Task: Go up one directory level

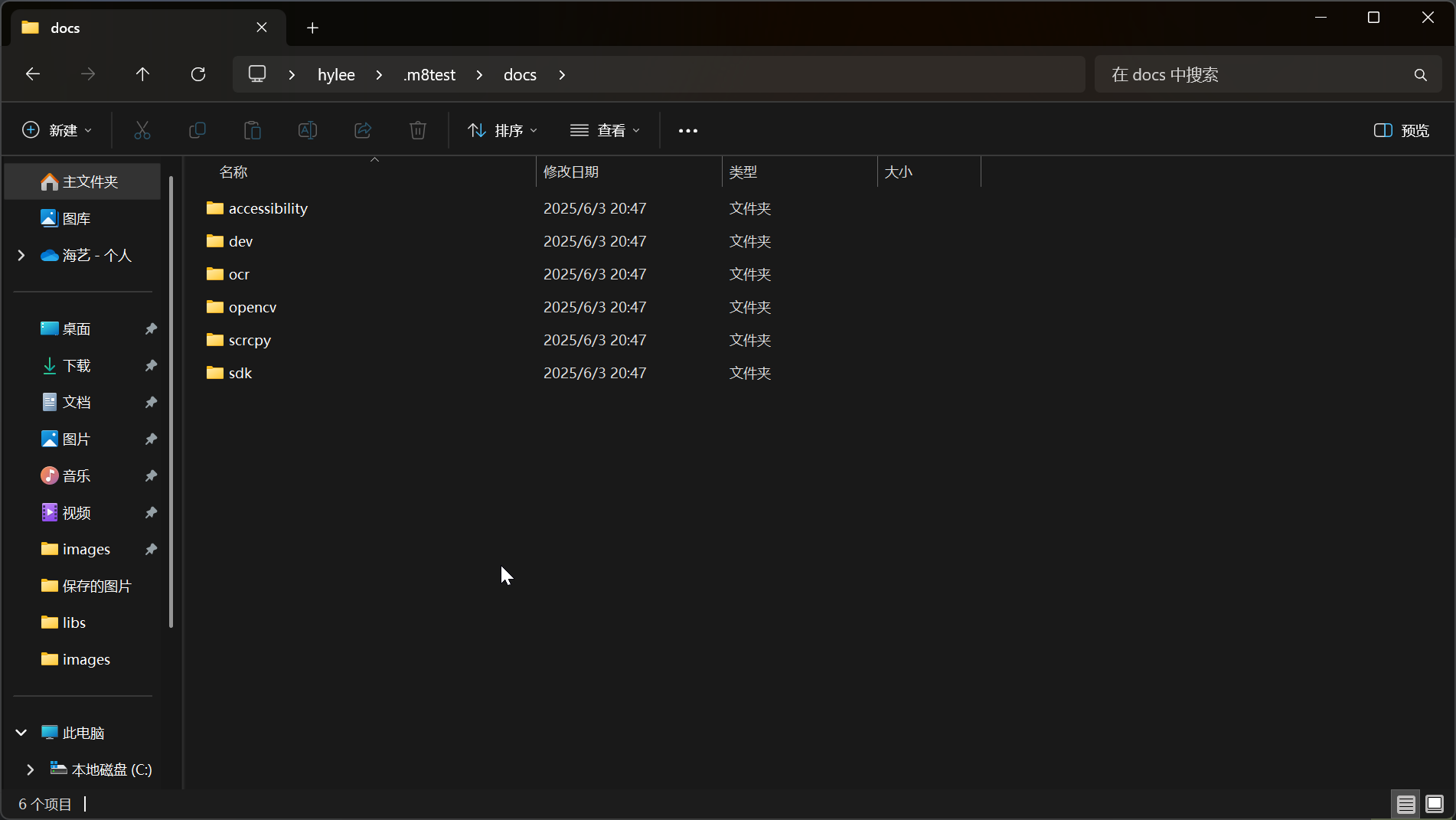Action: [142, 74]
